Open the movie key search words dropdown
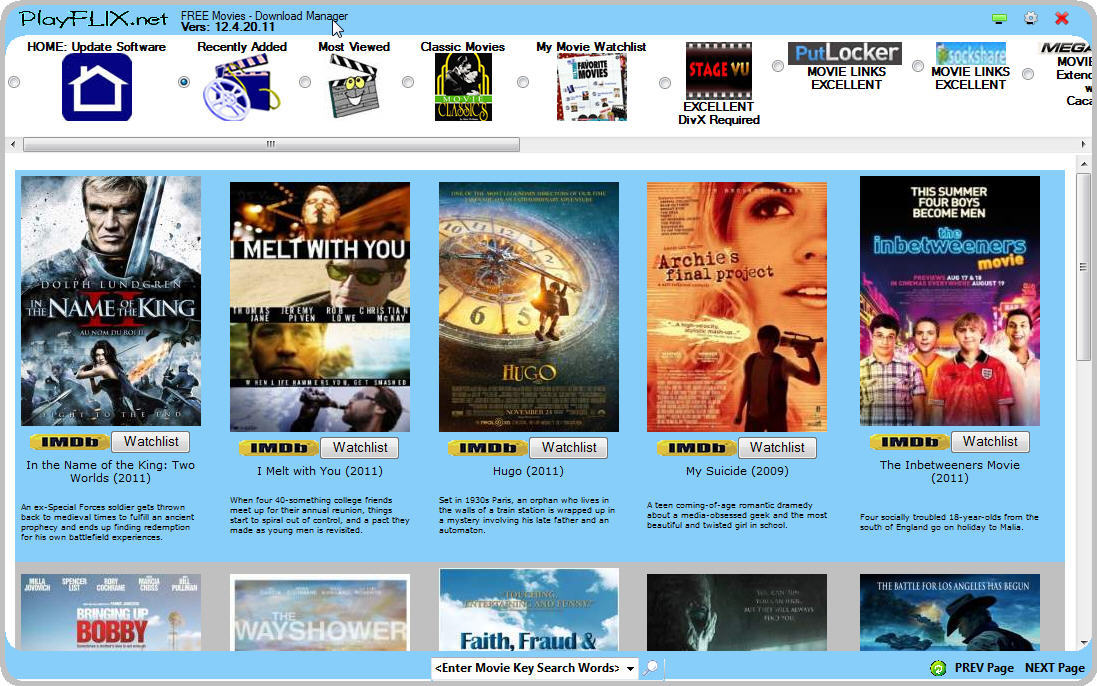Viewport: 1097px width, 686px height. [x=630, y=667]
